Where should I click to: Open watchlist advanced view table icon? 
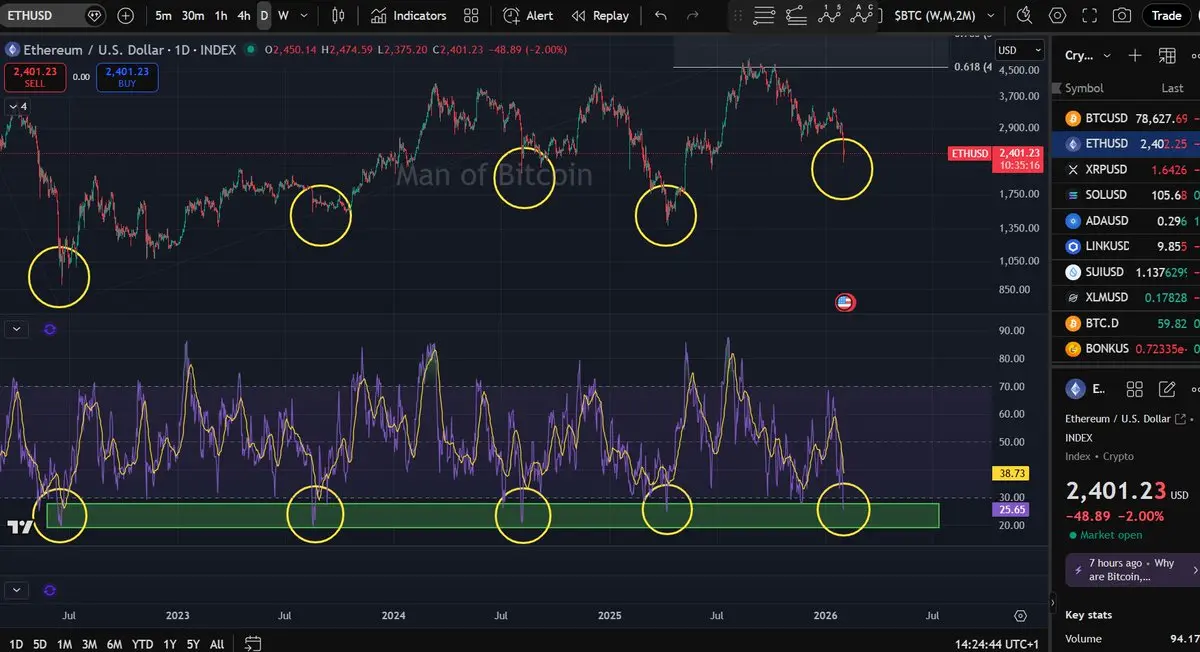pyautogui.click(x=1167, y=56)
